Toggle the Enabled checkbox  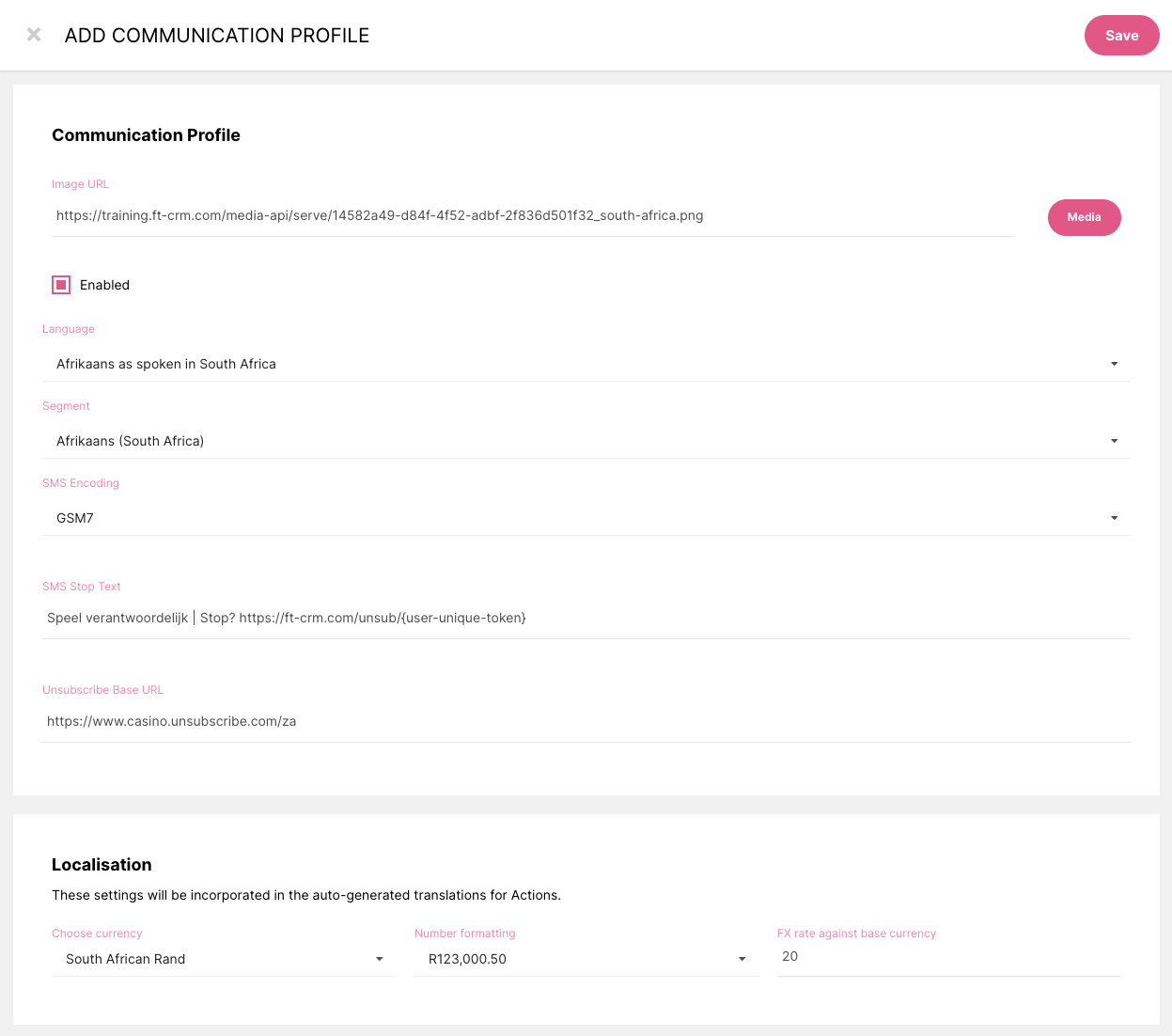pos(61,285)
